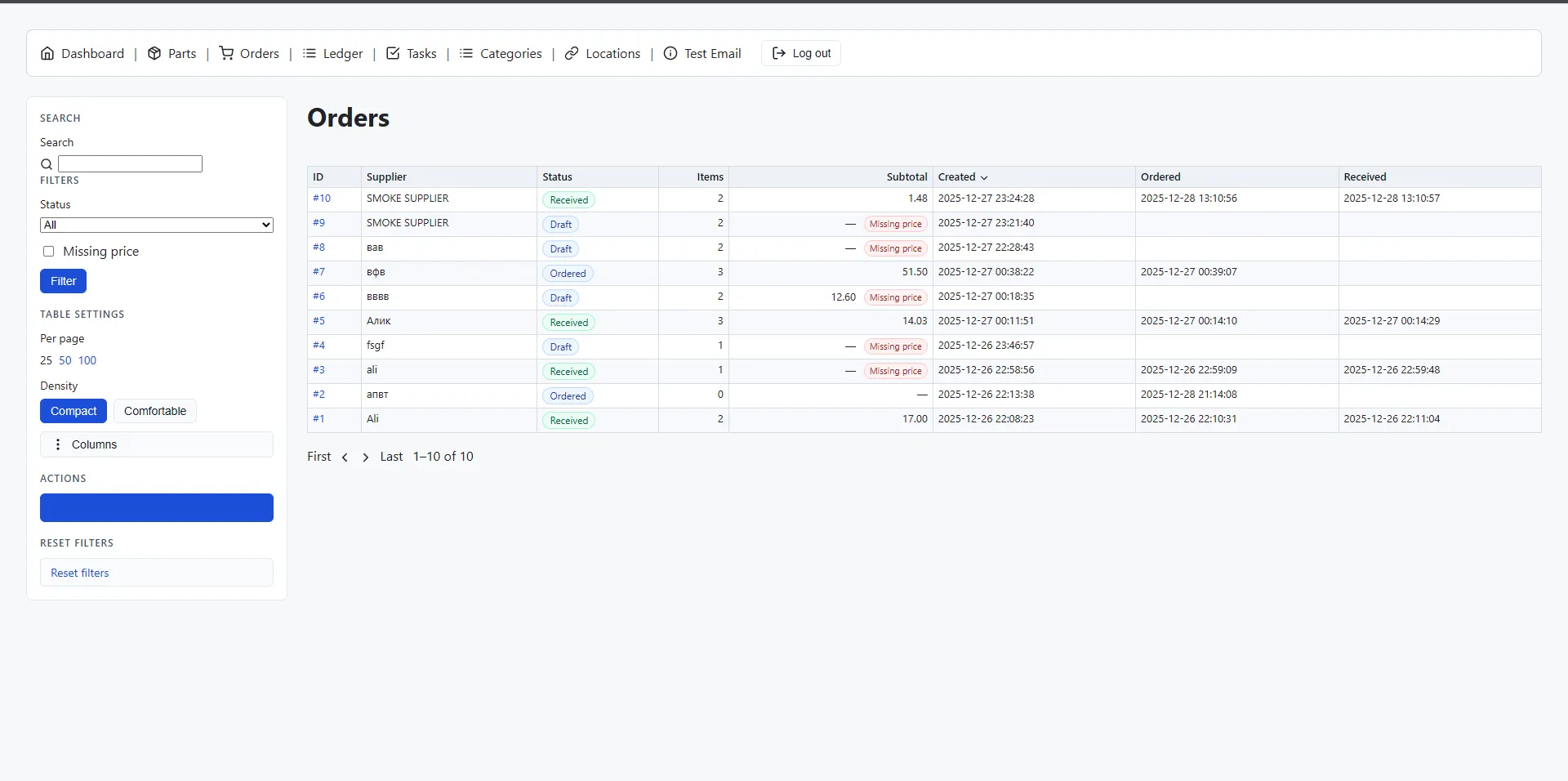Open order #7
The image size is (1568, 781).
click(x=318, y=272)
